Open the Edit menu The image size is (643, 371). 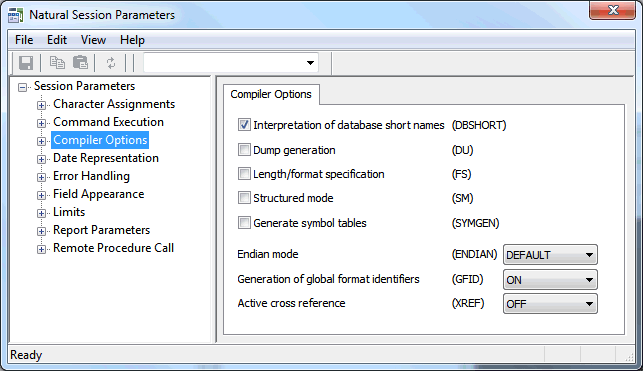[x=57, y=40]
